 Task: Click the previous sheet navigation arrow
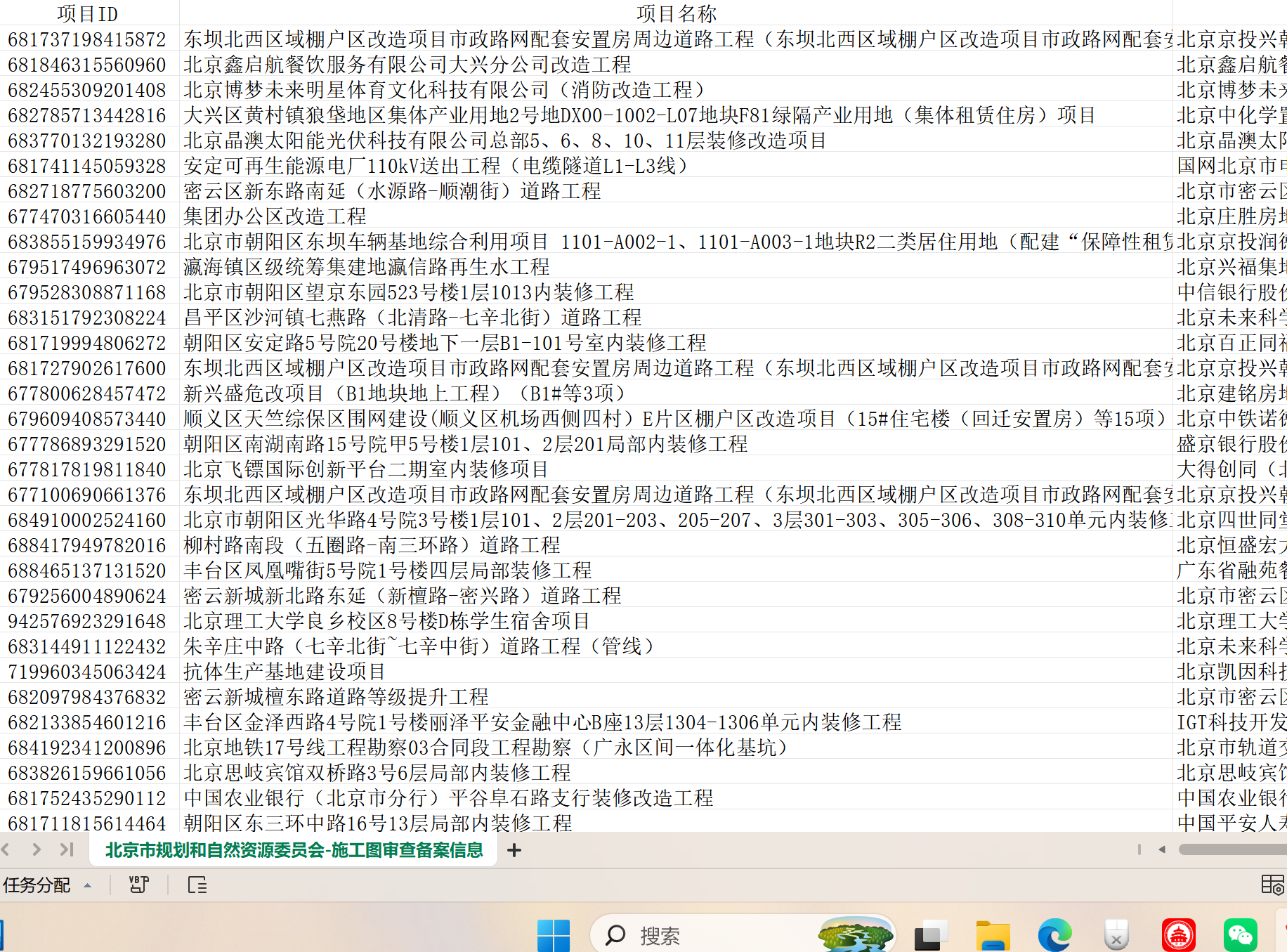point(6,849)
